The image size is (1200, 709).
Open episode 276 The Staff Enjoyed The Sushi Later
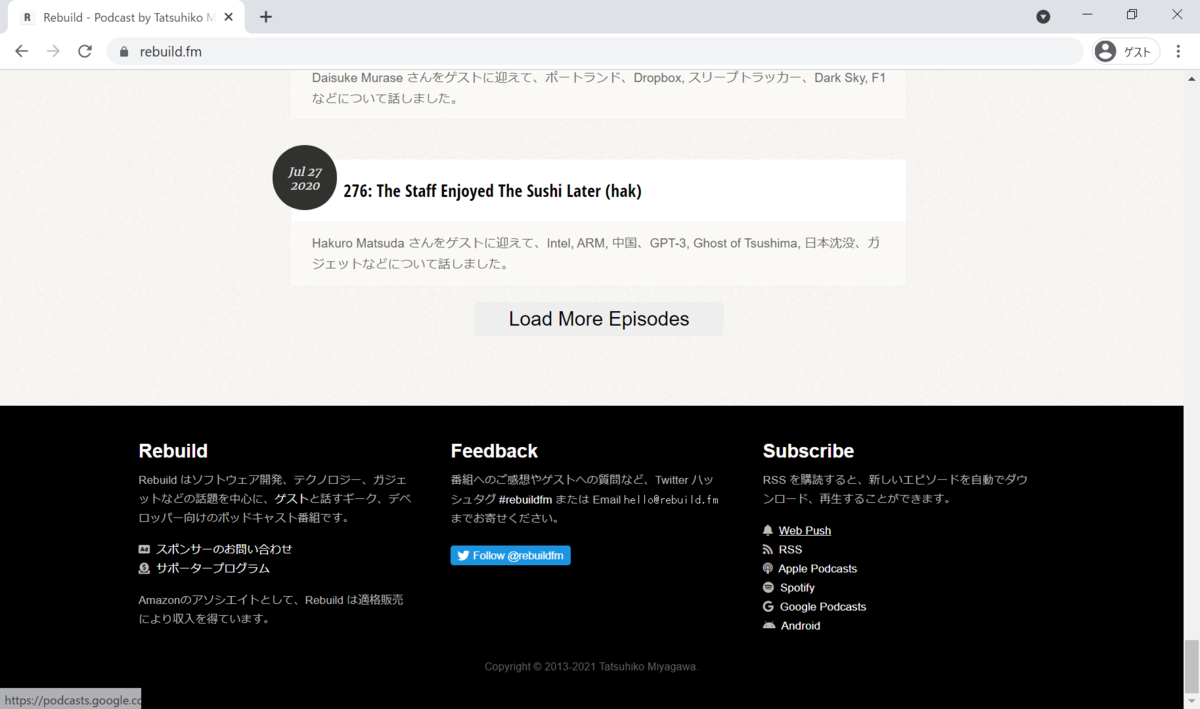(492, 191)
